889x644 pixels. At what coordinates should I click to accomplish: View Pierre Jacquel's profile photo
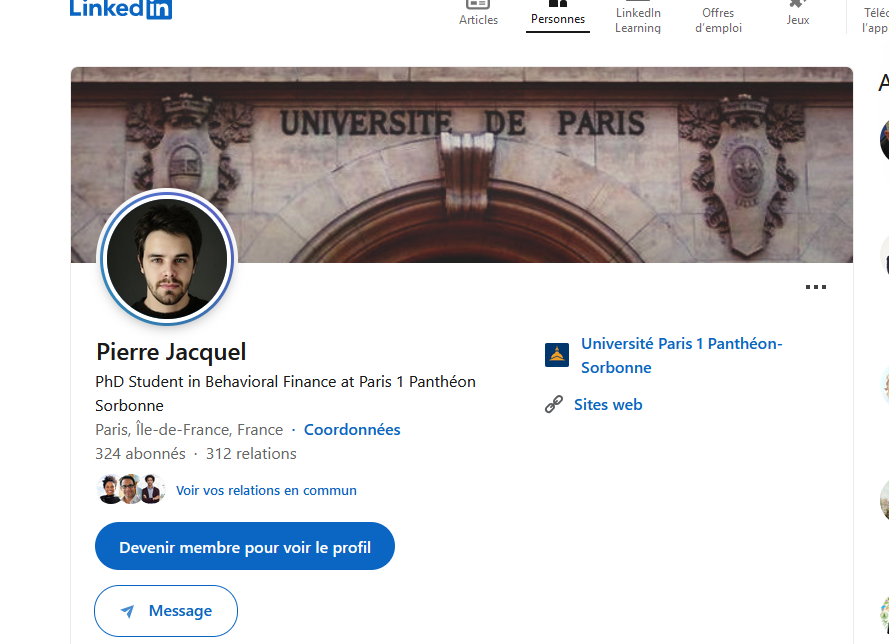pyautogui.click(x=167, y=258)
